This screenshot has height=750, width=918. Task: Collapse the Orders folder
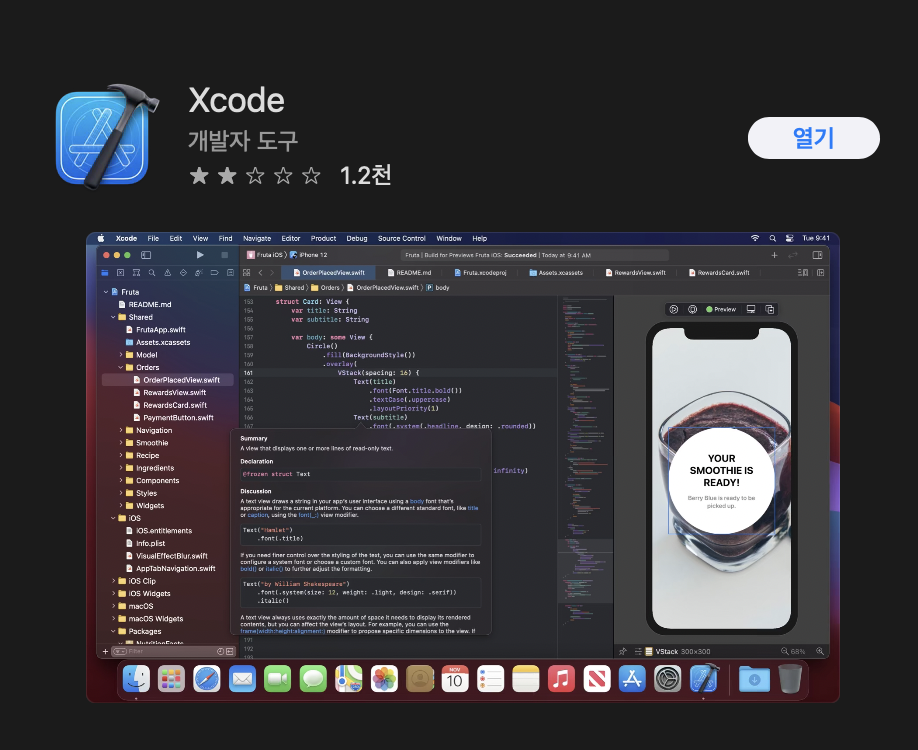pyautogui.click(x=121, y=367)
